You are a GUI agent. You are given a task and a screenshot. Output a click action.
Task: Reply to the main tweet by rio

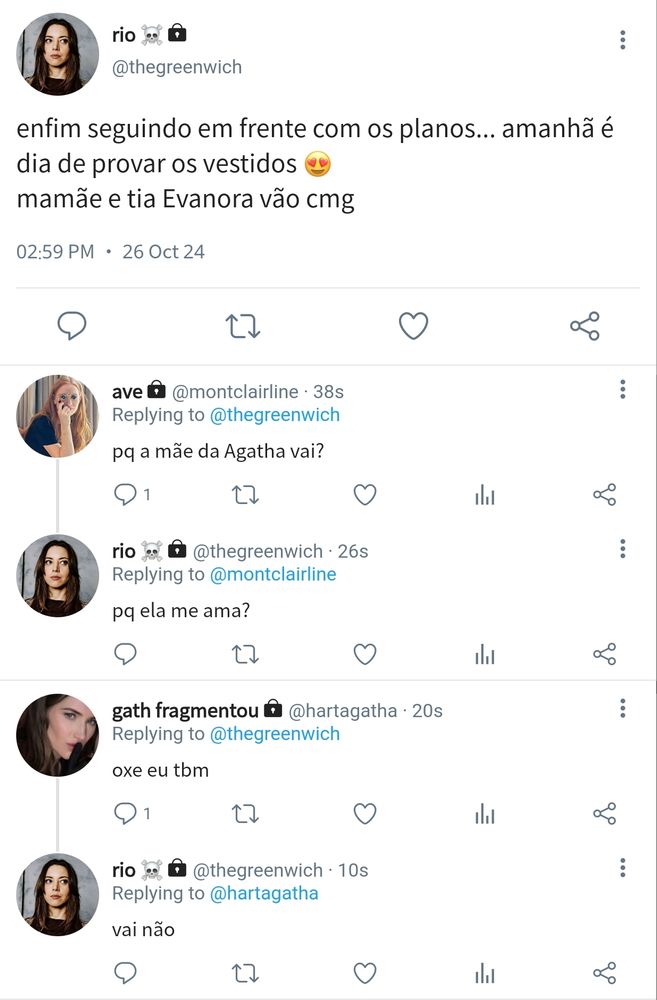(71, 326)
